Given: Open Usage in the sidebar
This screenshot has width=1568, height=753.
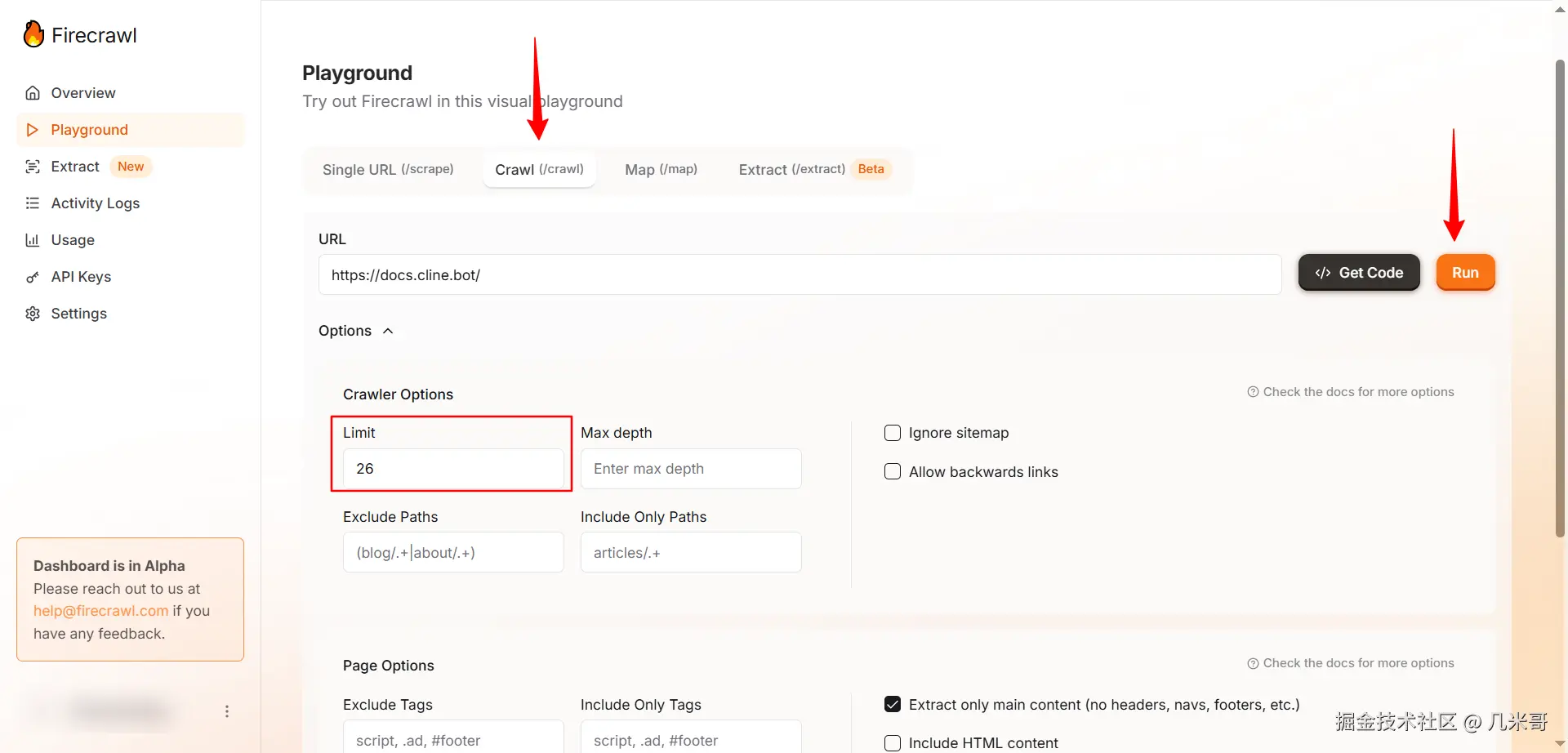Looking at the screenshot, I should 130,240.
